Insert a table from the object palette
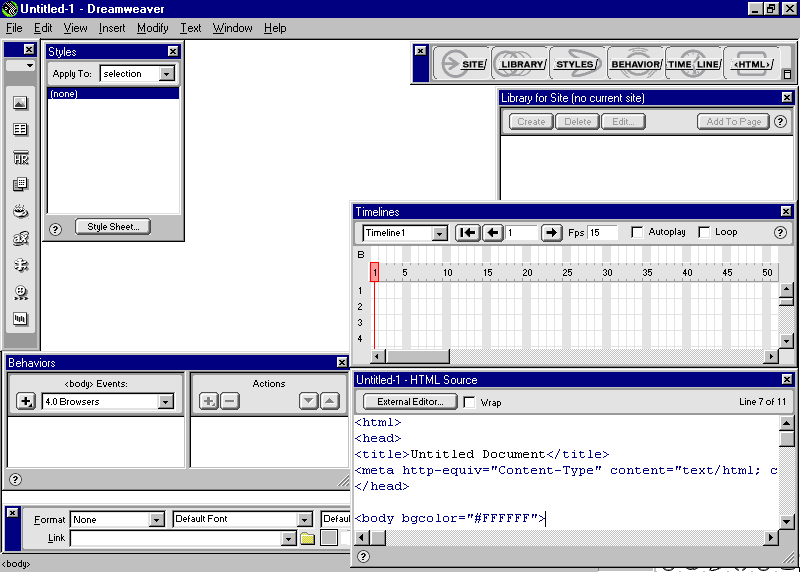The width and height of the screenshot is (800, 572). point(20,130)
